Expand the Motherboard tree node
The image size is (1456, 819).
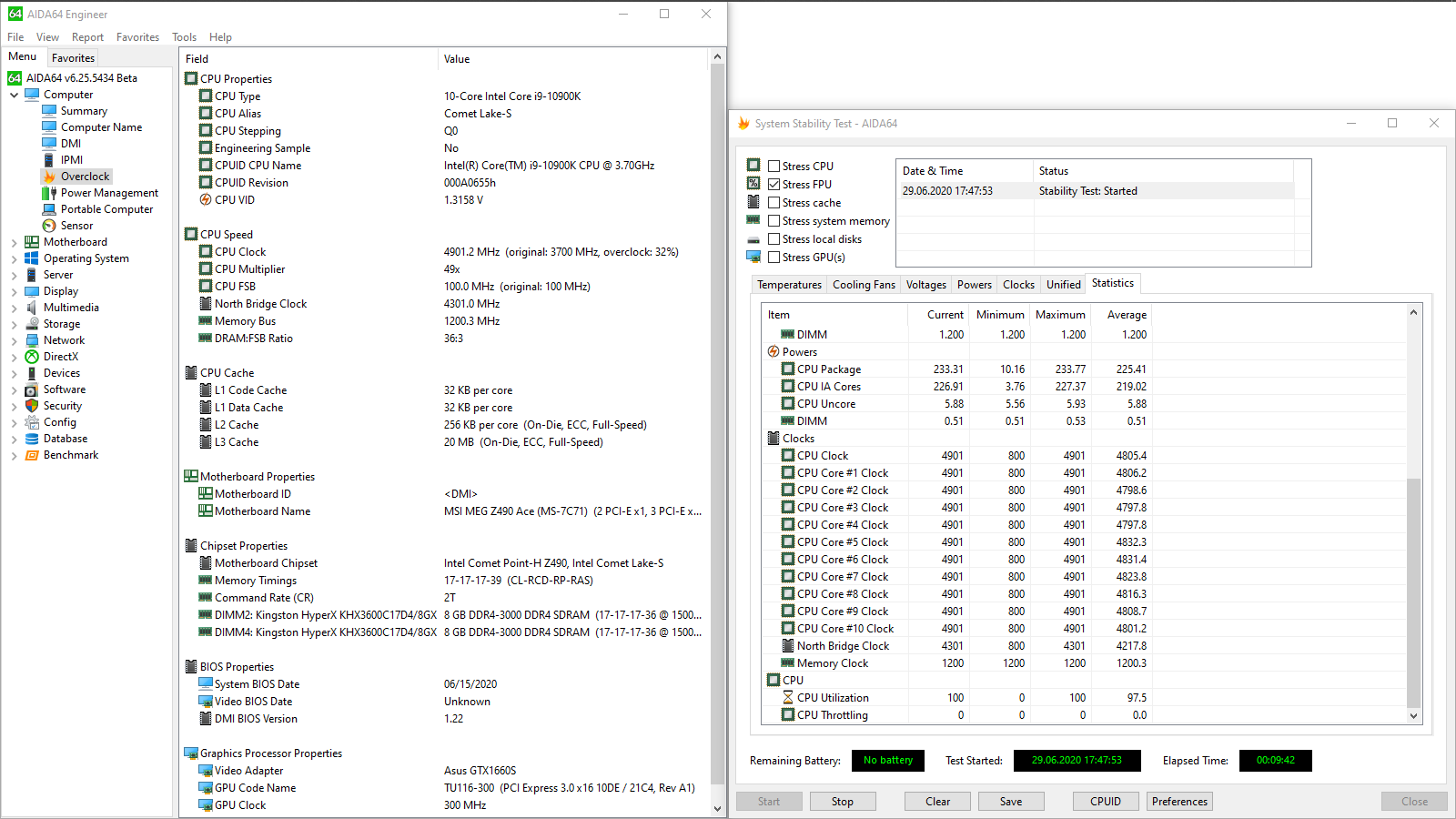pos(15,243)
